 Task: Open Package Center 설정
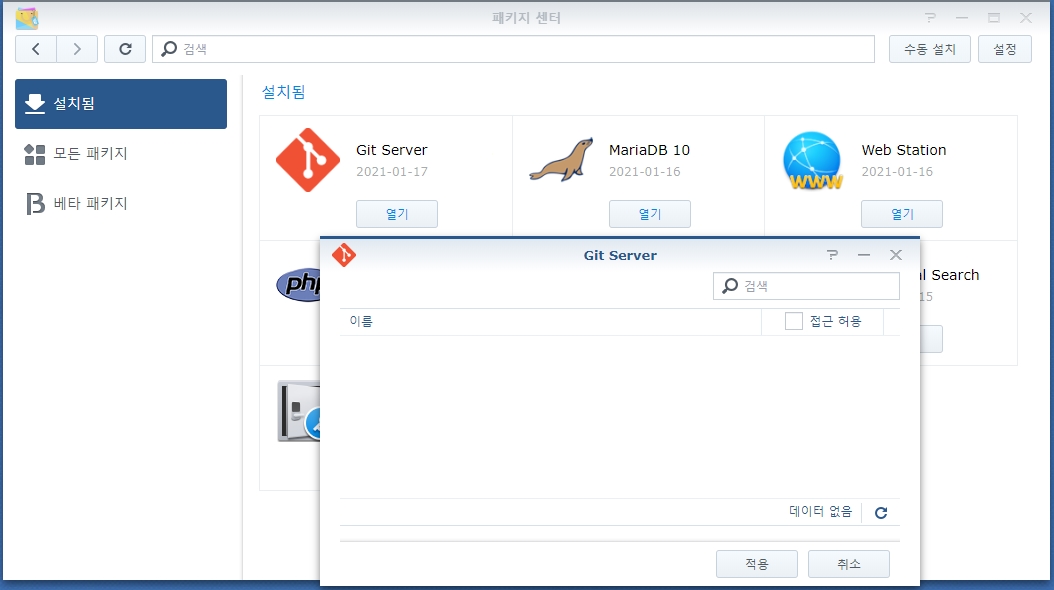[1004, 49]
